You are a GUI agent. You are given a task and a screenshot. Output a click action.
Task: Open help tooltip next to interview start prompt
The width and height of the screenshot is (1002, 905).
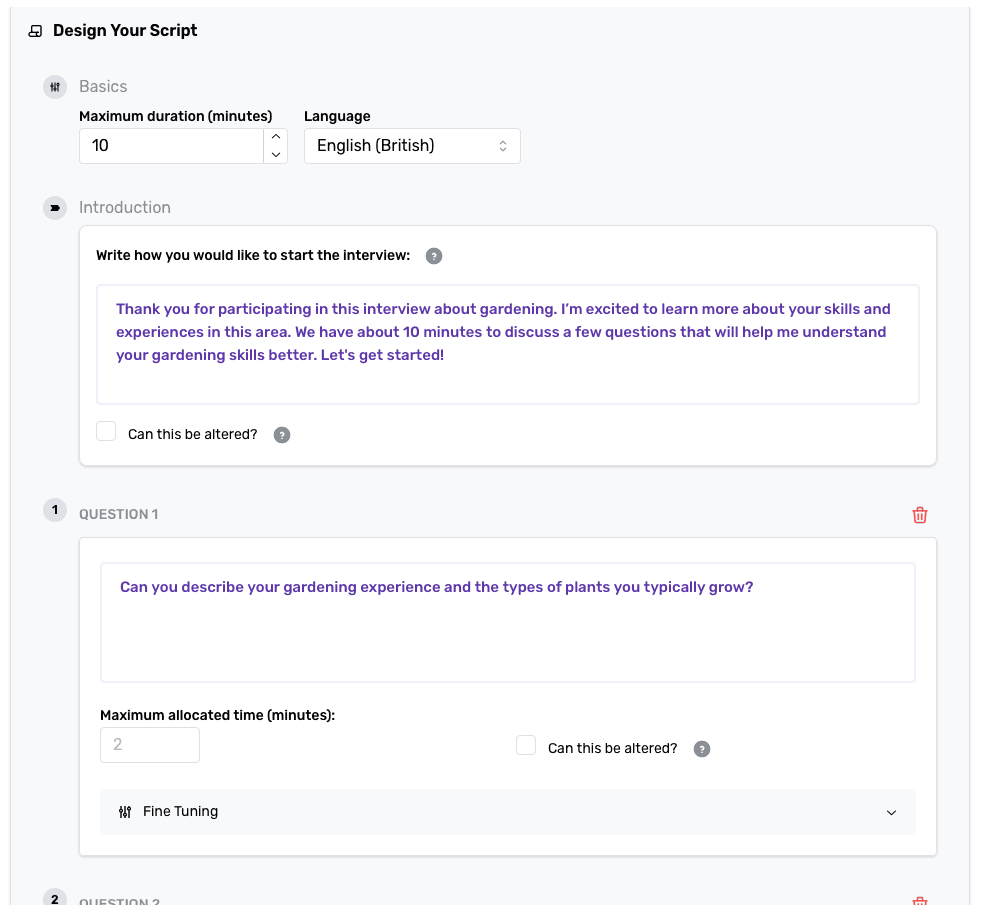(x=433, y=256)
